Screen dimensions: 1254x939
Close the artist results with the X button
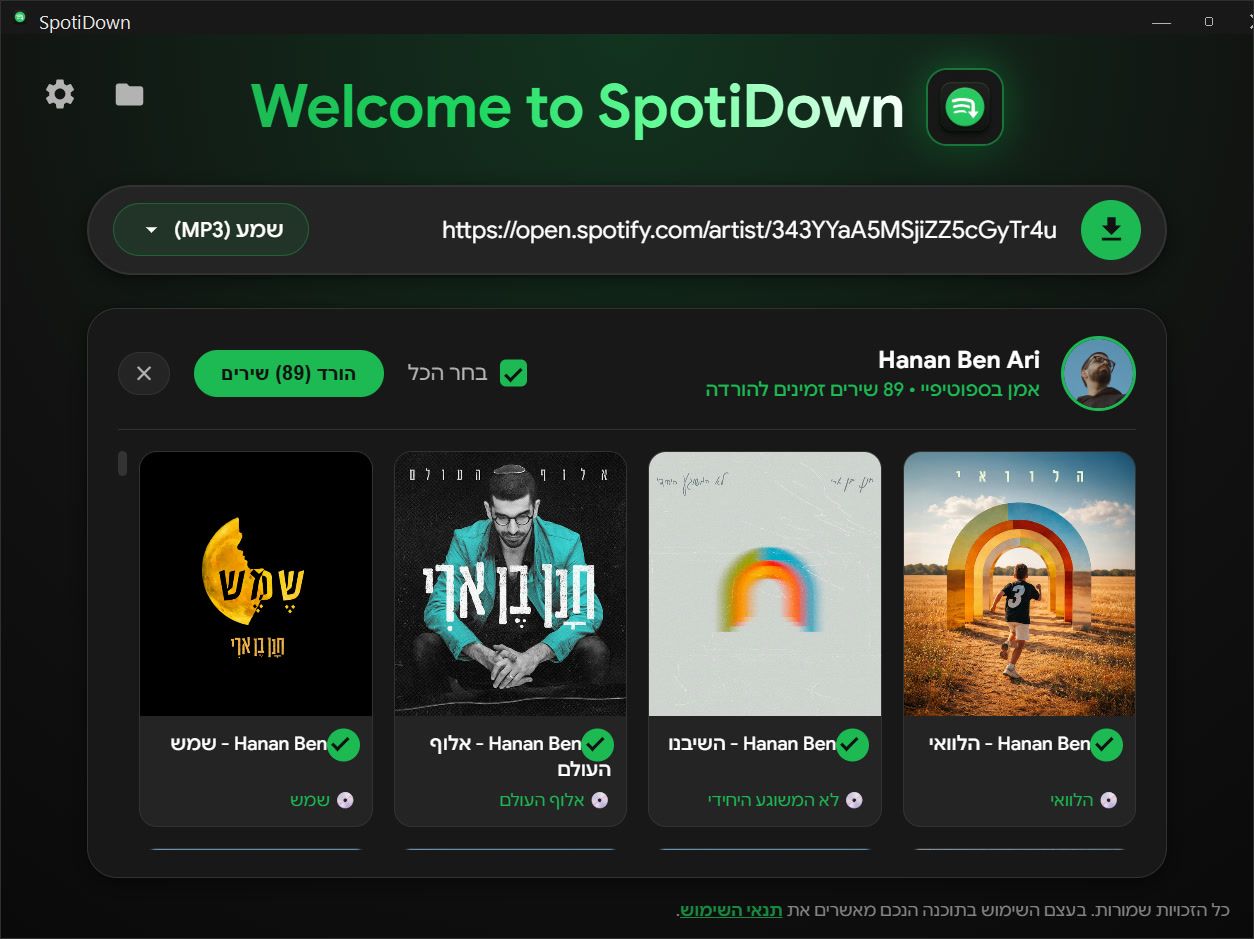[x=144, y=373]
